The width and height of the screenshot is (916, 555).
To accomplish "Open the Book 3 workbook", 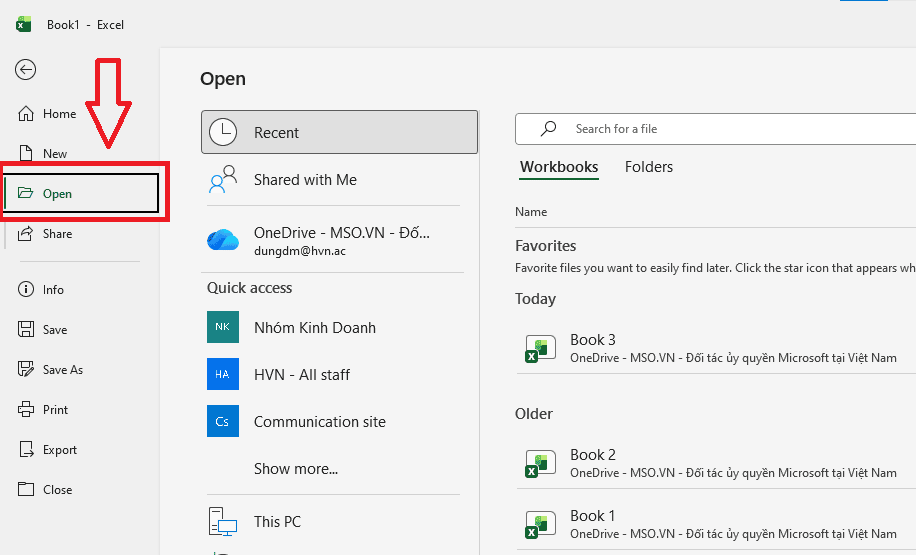I will point(716,348).
